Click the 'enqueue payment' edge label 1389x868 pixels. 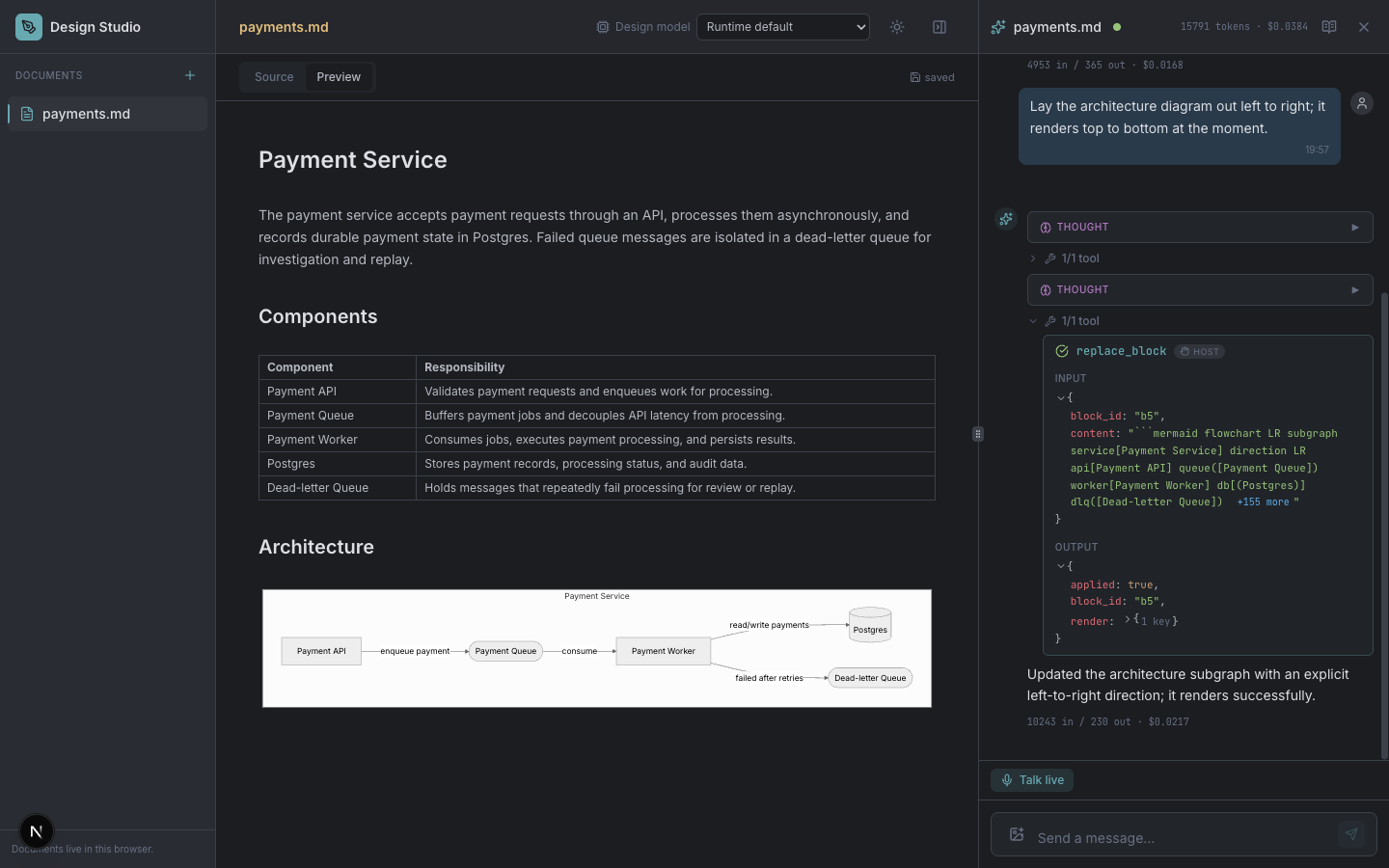point(415,651)
